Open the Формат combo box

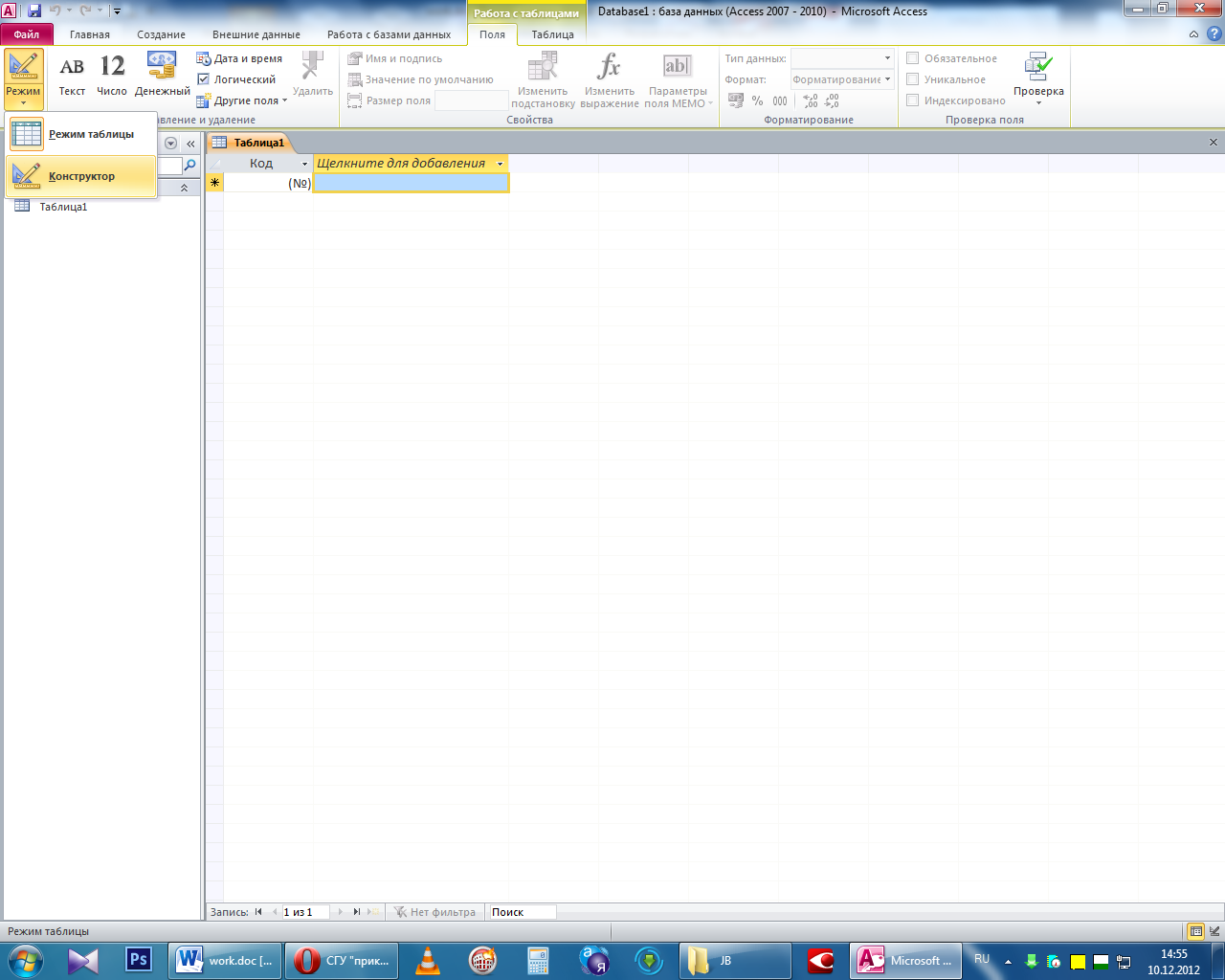click(x=842, y=79)
